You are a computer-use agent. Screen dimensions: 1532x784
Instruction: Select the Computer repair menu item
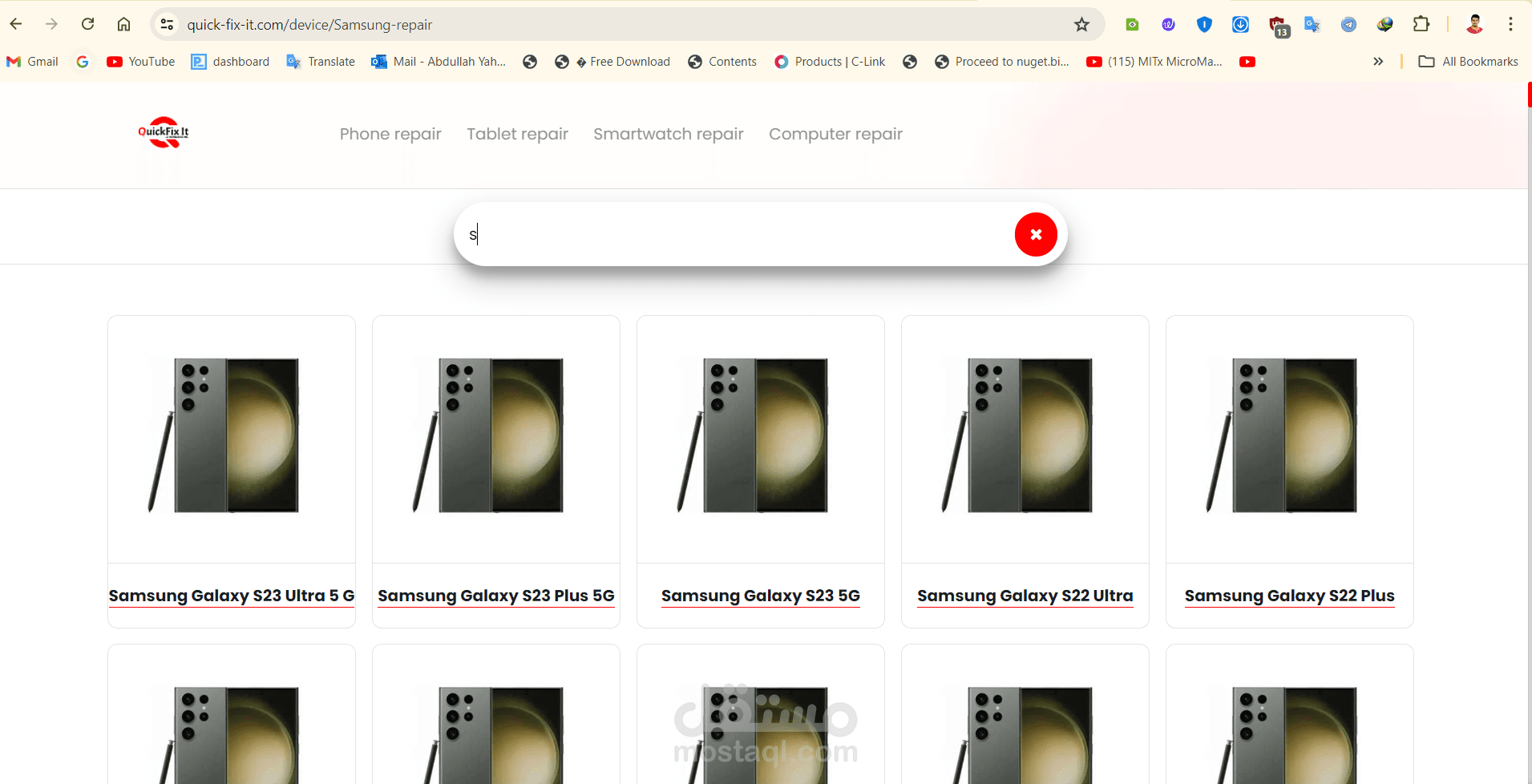835,134
